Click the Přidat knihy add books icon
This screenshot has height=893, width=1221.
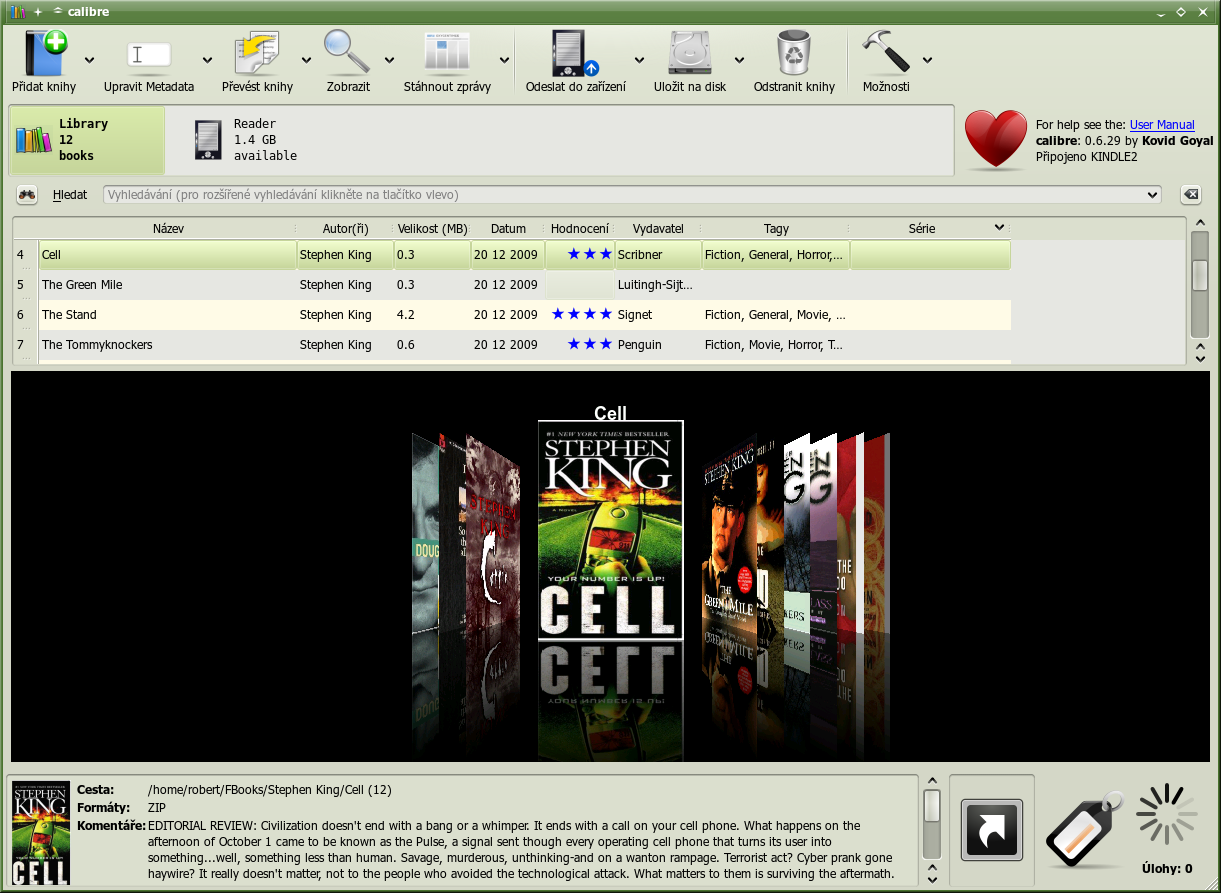click(x=44, y=54)
